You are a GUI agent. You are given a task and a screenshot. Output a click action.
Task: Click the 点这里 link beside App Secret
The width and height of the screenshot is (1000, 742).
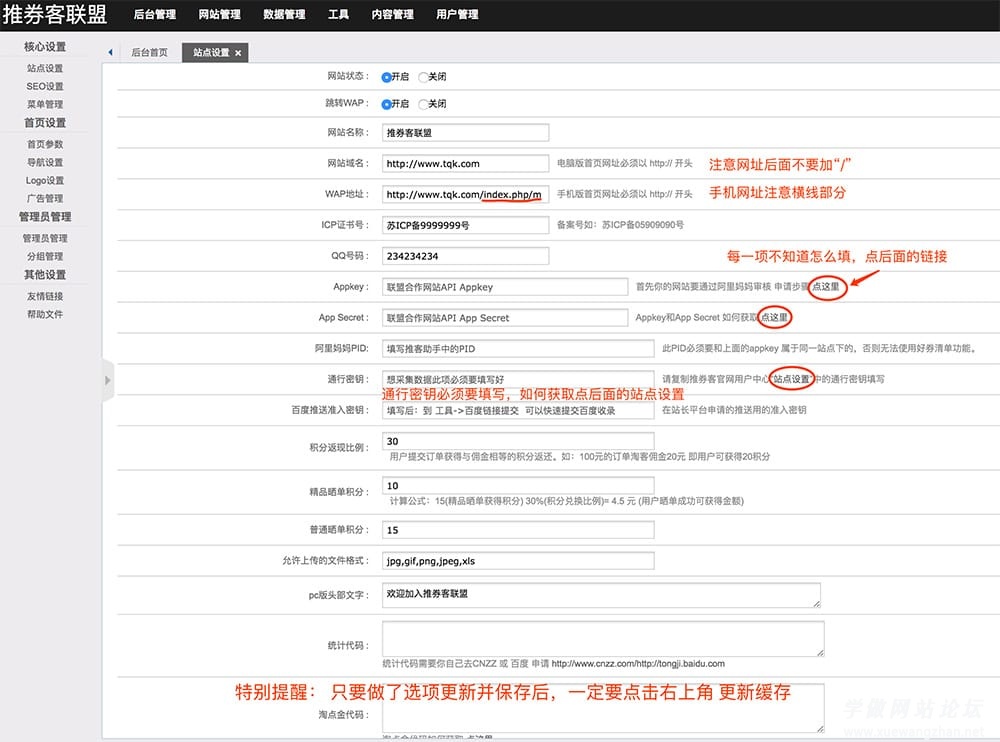pyautogui.click(x=776, y=318)
